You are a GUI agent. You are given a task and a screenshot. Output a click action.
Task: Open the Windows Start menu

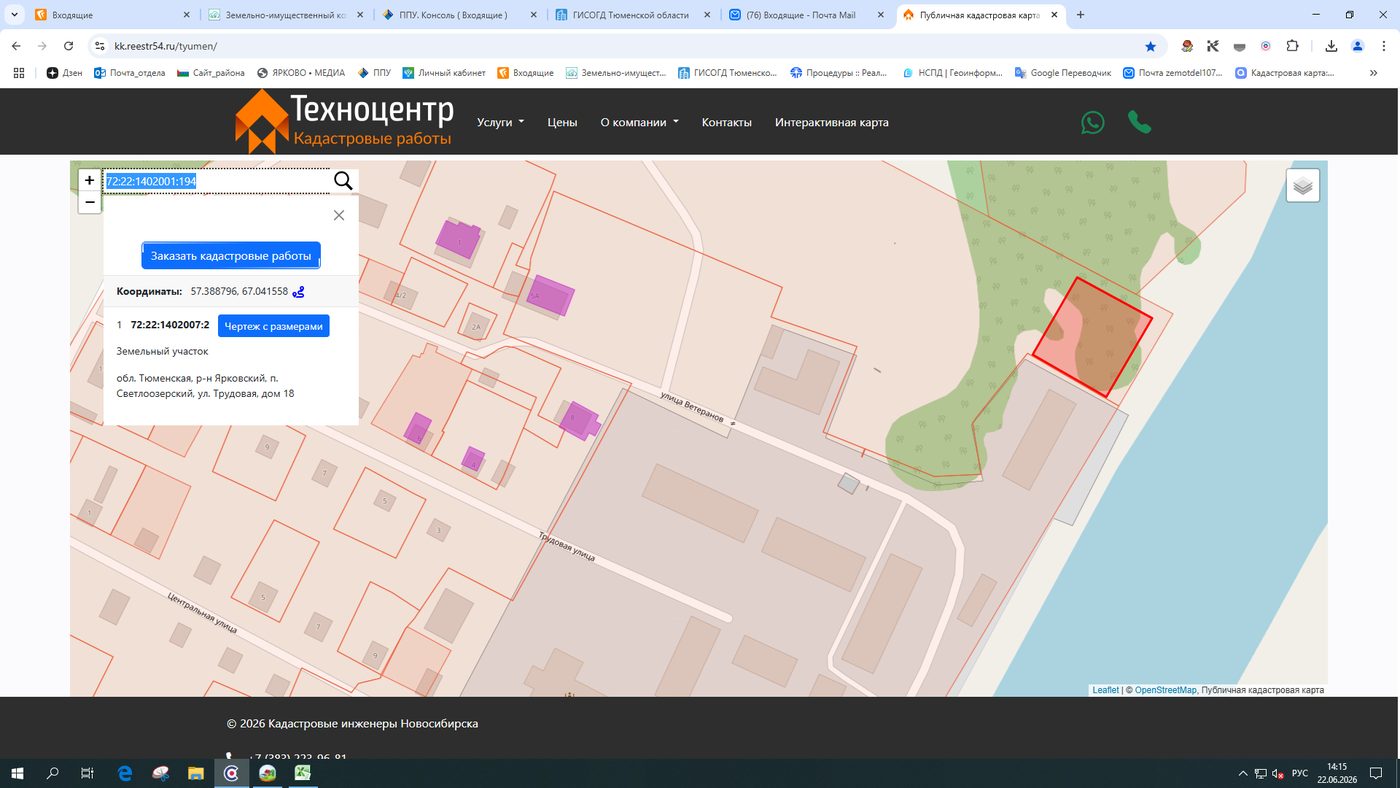[17, 773]
